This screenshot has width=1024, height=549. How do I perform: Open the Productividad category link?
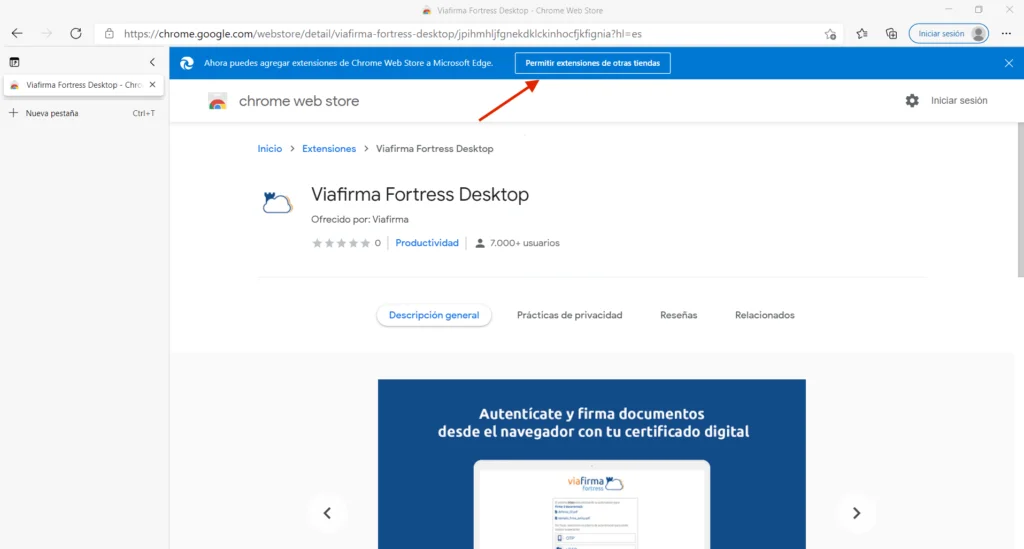(x=426, y=243)
